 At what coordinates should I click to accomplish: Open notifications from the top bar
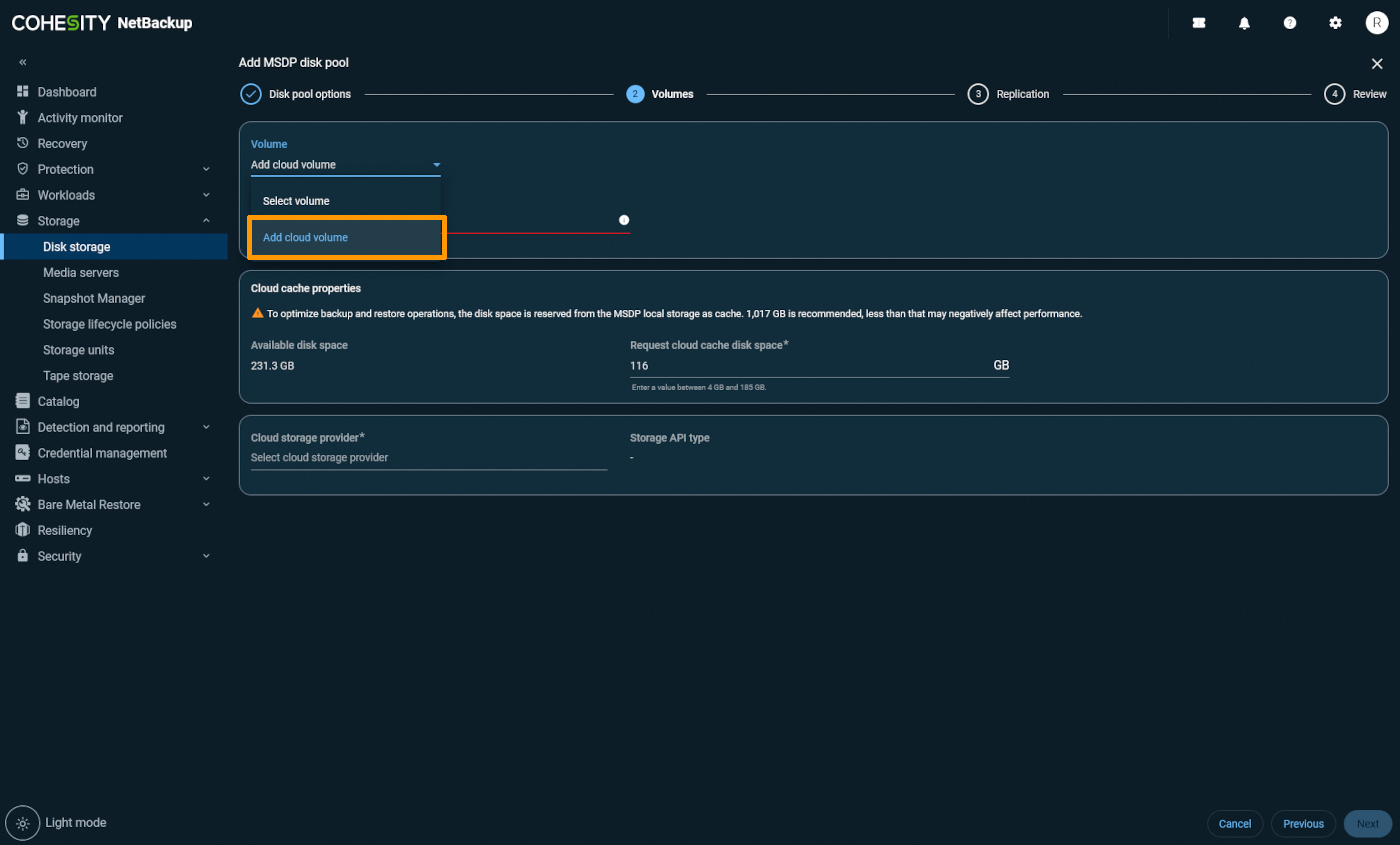tap(1244, 22)
